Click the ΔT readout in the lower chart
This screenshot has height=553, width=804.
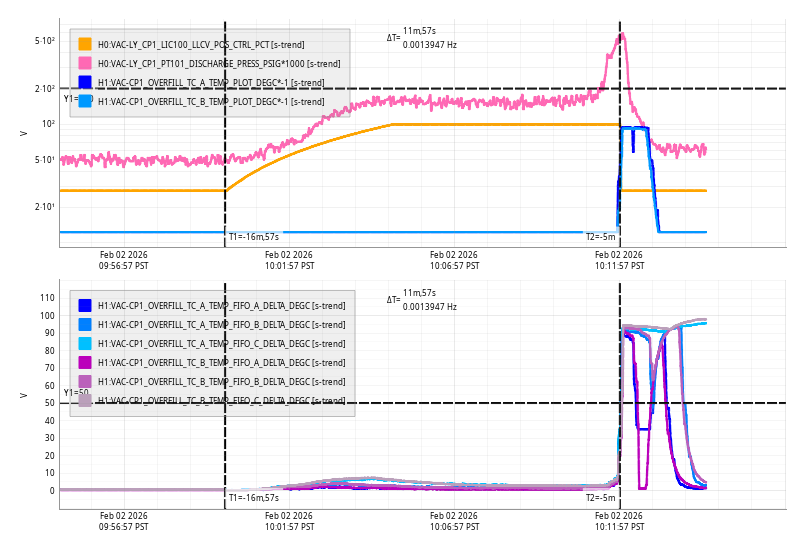point(422,299)
